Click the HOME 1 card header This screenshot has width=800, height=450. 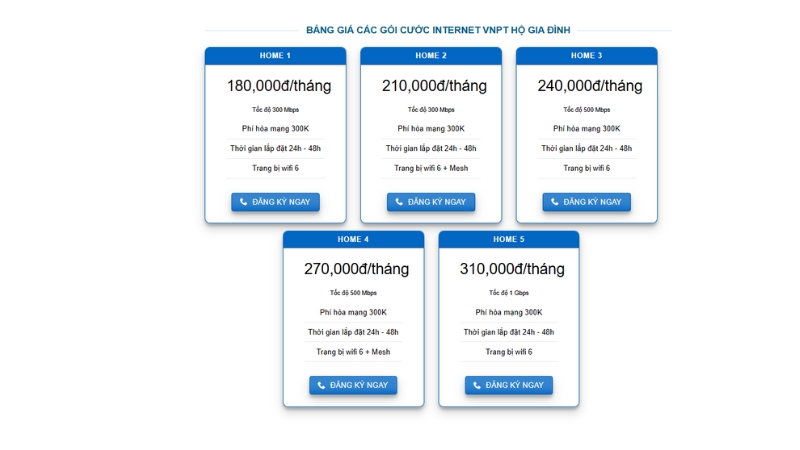276,56
